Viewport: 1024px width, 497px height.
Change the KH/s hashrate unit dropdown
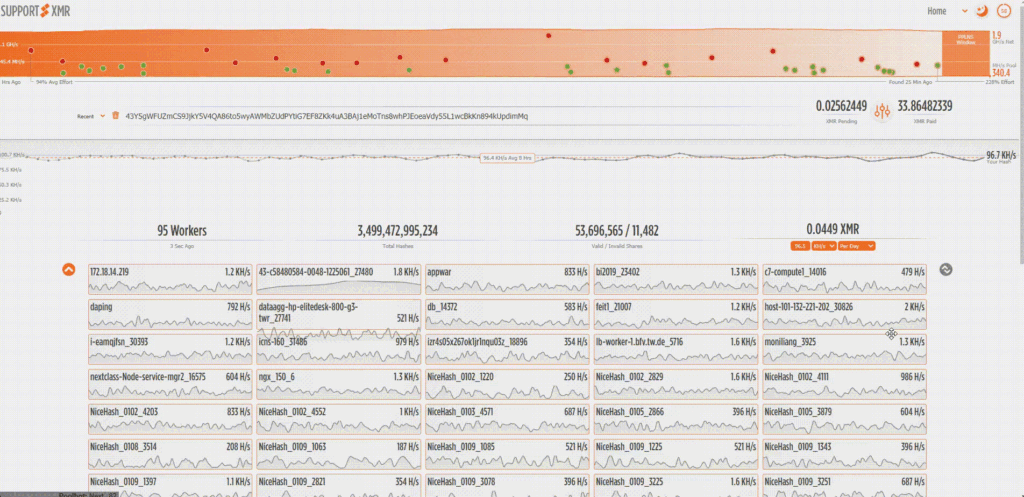click(x=823, y=245)
